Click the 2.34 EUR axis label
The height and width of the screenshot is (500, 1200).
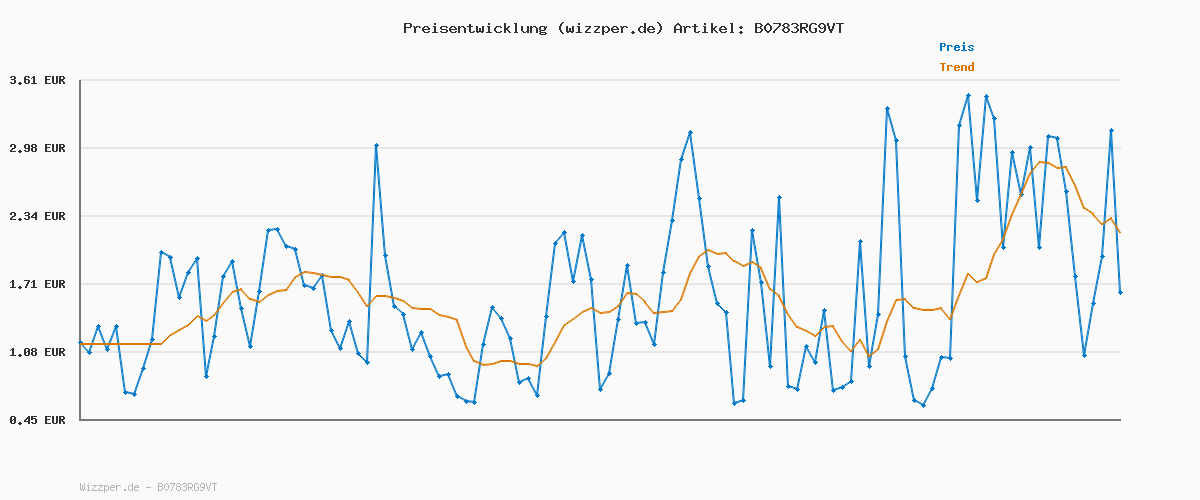(x=37, y=216)
